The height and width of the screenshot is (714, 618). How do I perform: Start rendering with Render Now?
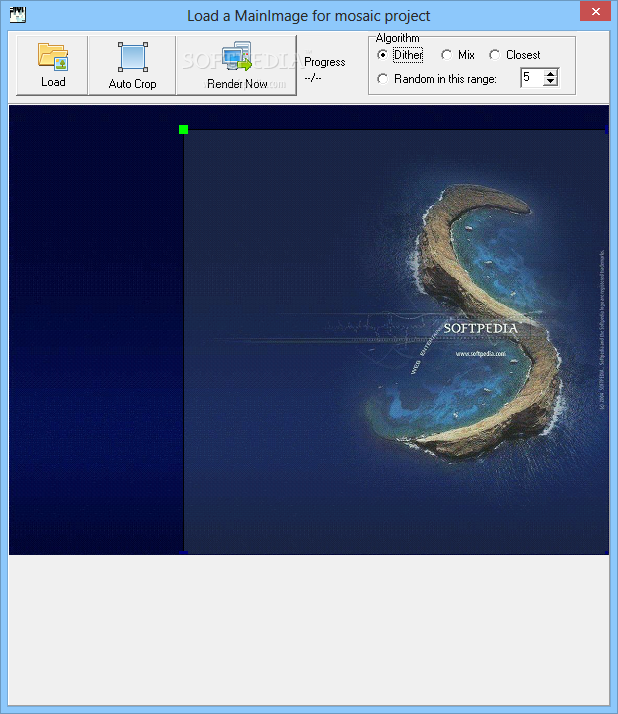[x=236, y=66]
